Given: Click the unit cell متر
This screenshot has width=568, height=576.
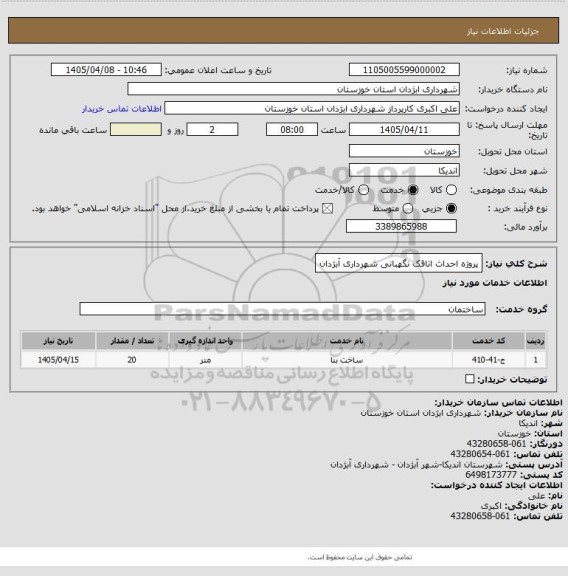Looking at the screenshot, I should (x=205, y=360).
